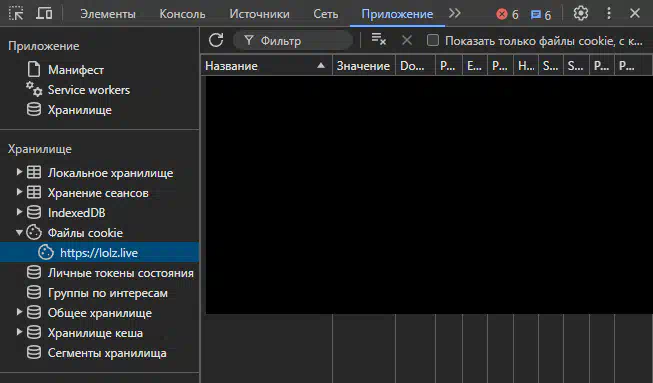Sort by E... column header
This screenshot has height=383, width=653.
[475, 66]
